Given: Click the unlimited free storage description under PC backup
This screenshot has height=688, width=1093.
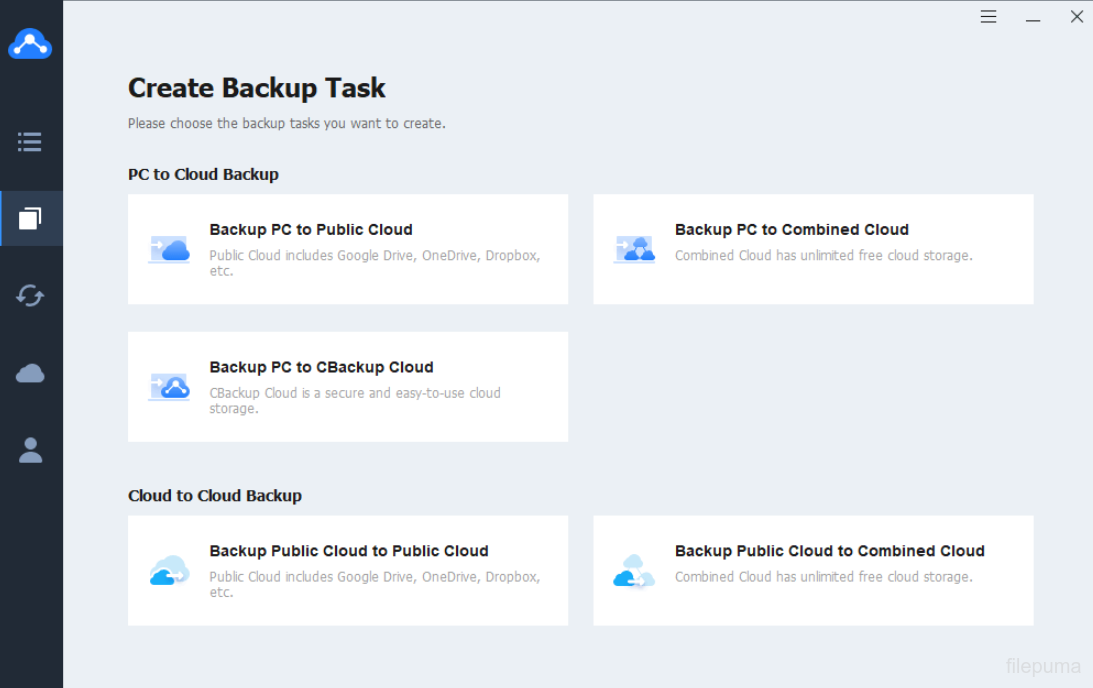Looking at the screenshot, I should pos(823,256).
